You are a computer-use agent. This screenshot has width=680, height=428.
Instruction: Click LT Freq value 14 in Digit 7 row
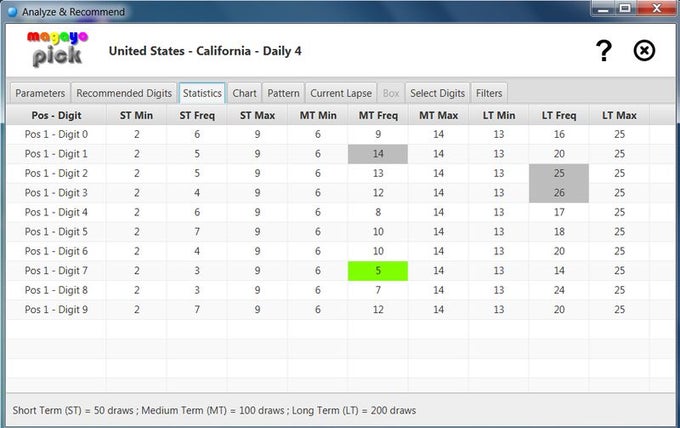[559, 271]
